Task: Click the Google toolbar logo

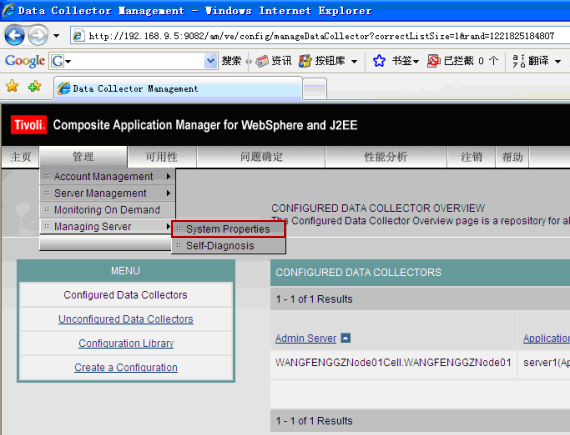Action: [25, 61]
